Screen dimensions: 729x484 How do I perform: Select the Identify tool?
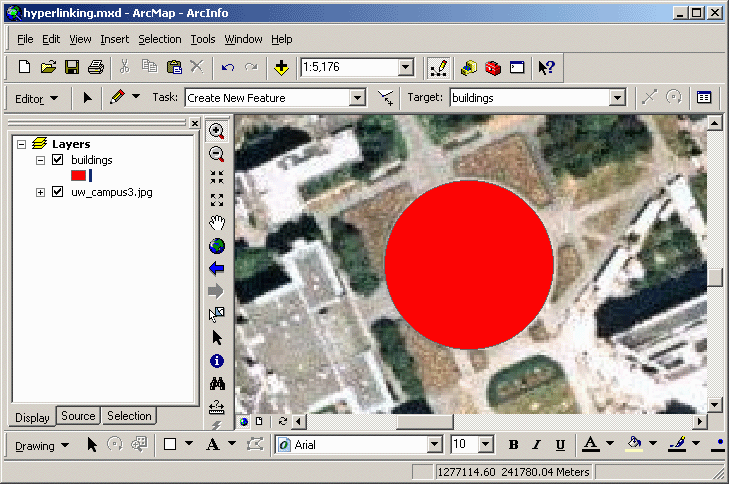(216, 361)
